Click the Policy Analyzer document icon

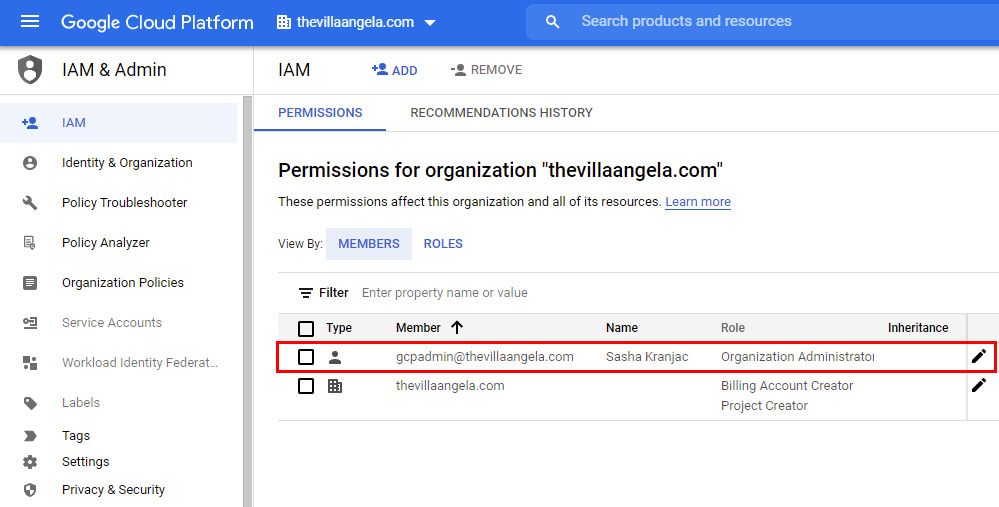click(x=30, y=243)
